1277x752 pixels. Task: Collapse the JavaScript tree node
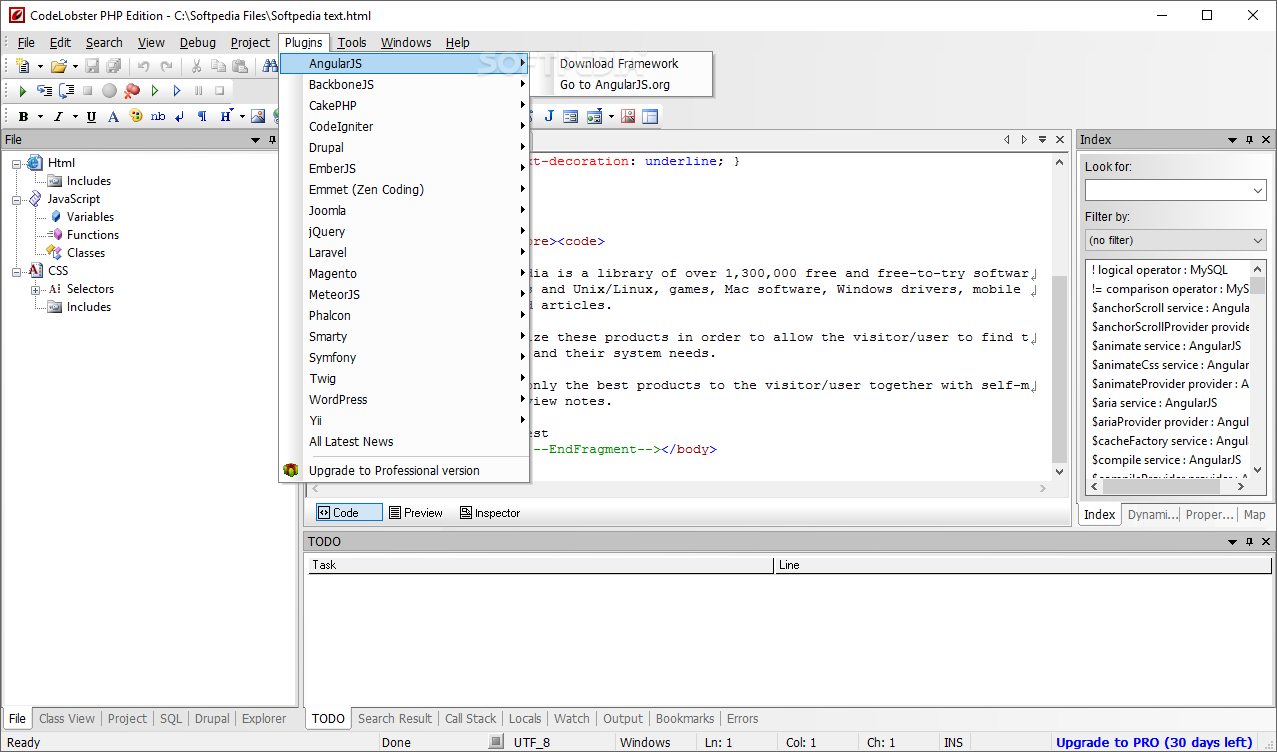(17, 199)
